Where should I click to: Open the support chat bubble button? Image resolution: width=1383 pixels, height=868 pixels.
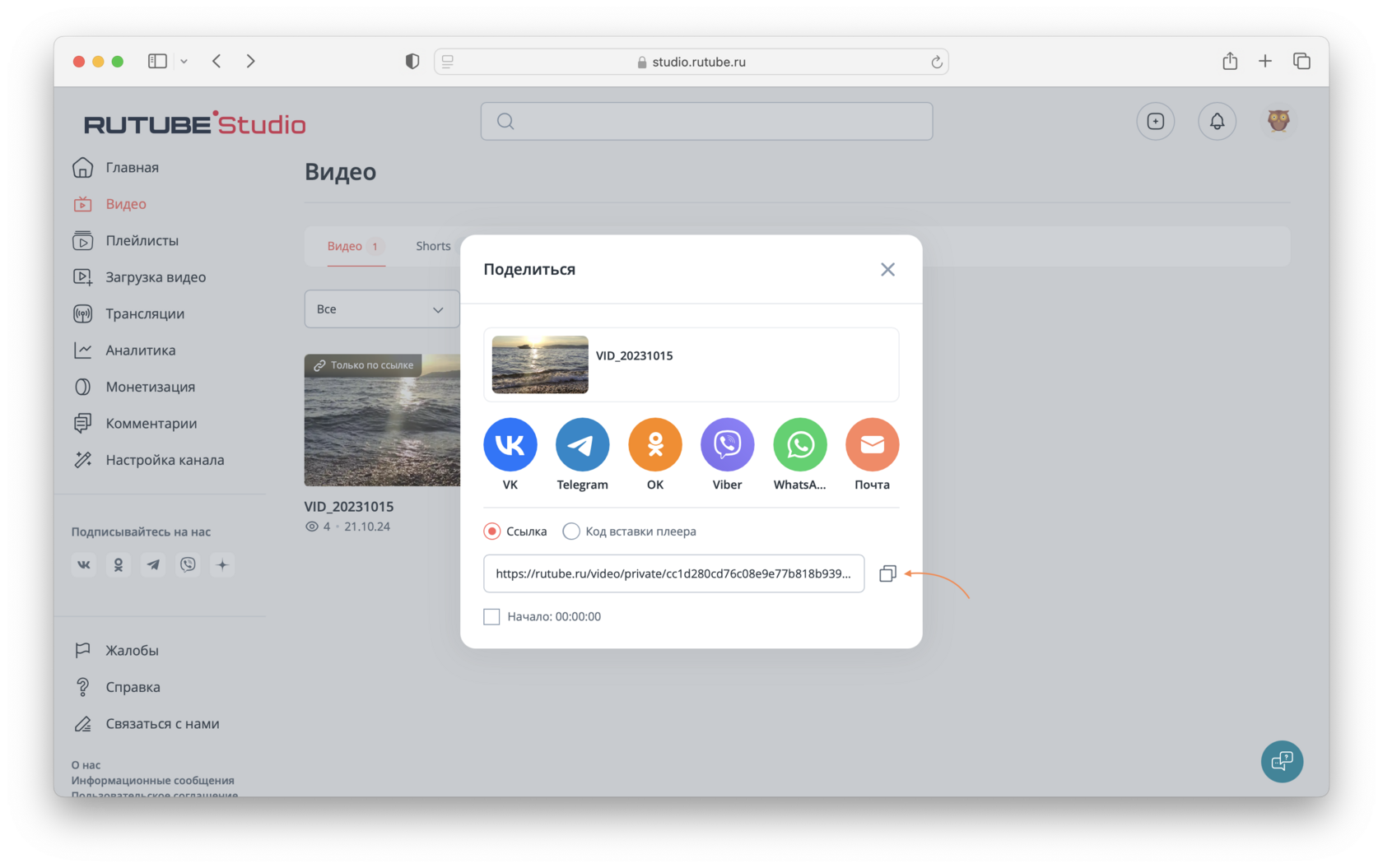coord(1283,761)
